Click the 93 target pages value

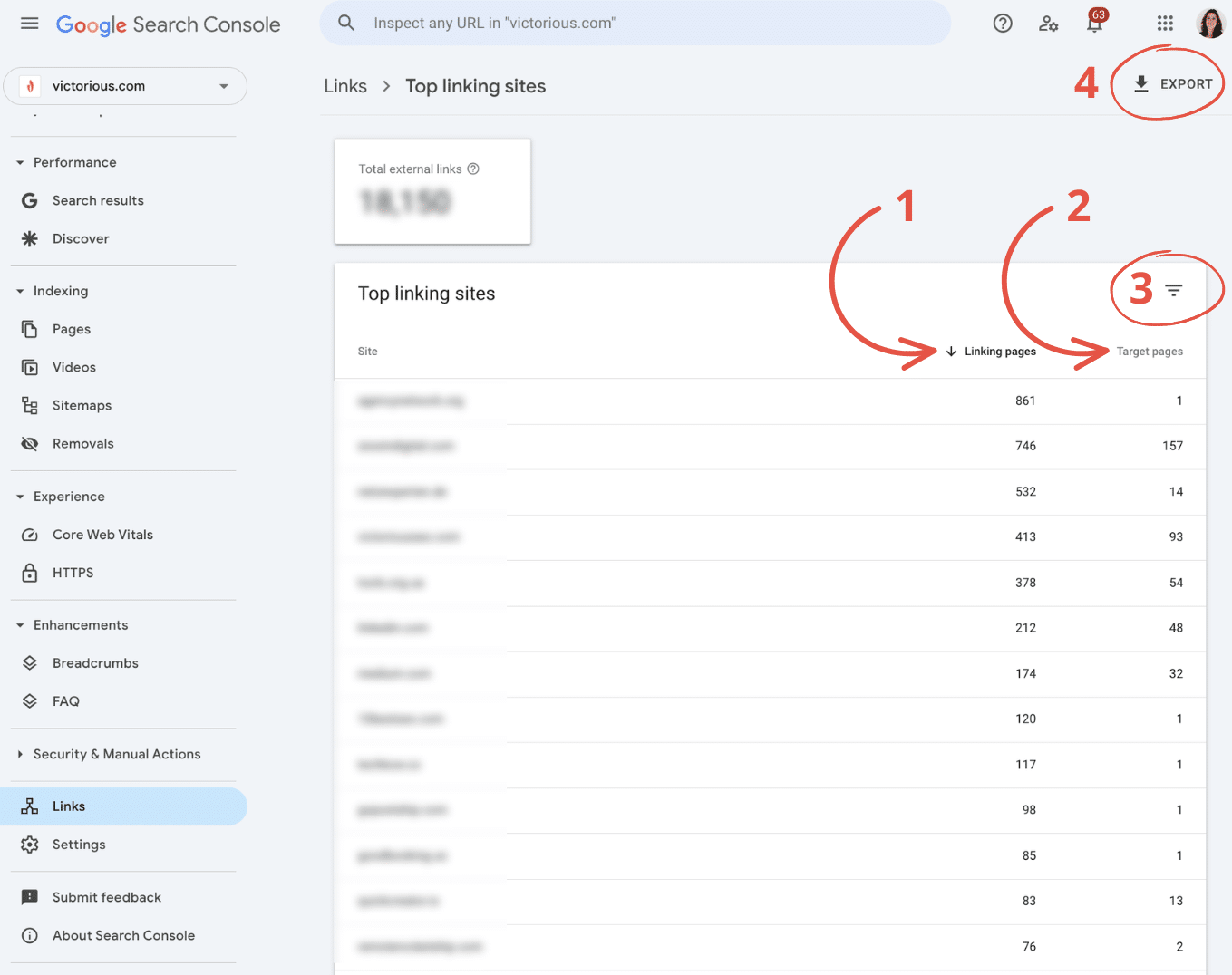1176,537
